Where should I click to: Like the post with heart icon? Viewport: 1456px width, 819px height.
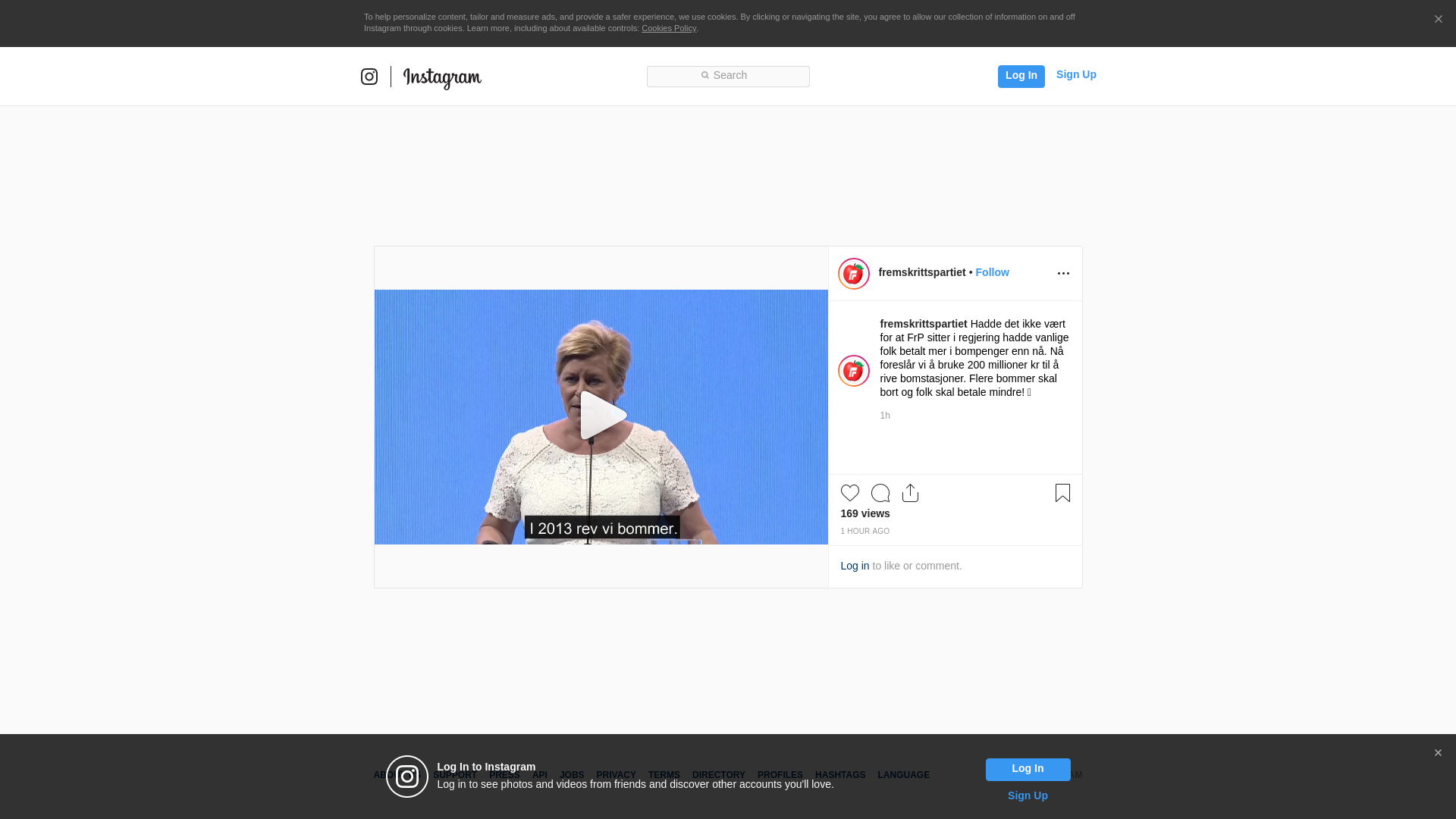pos(850,493)
